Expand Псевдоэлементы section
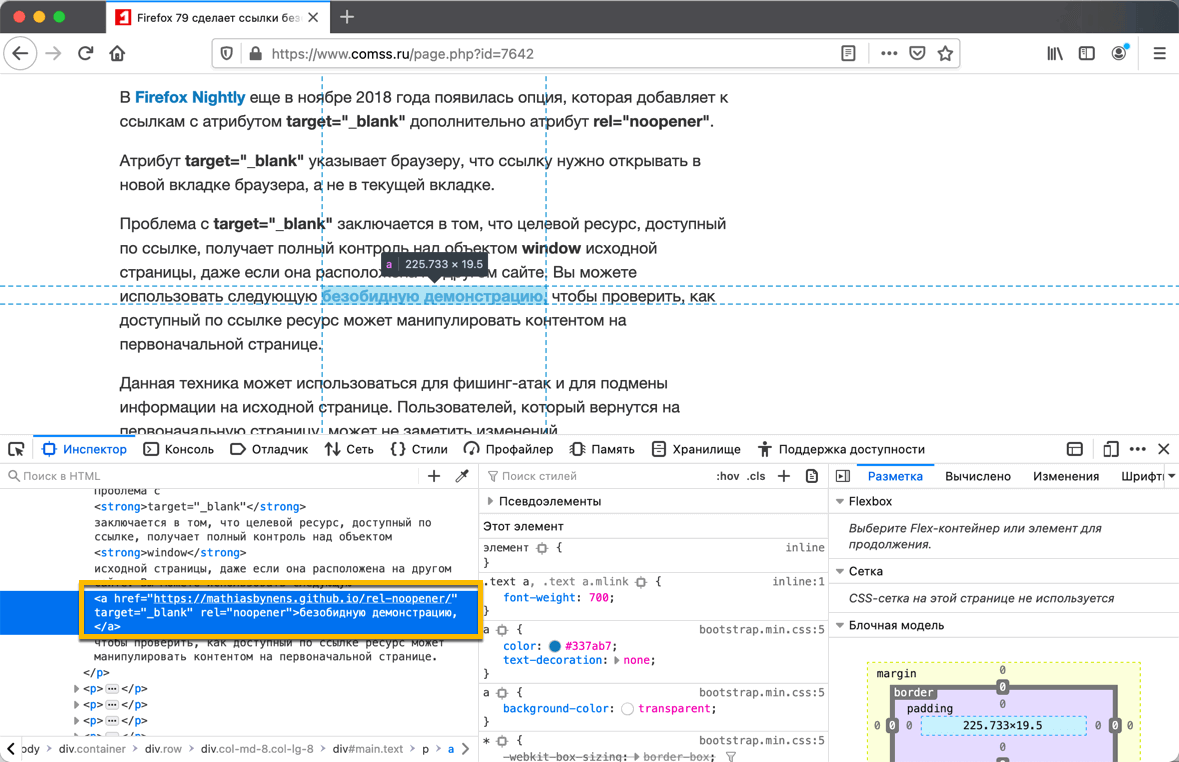The image size is (1179, 762). coord(491,501)
